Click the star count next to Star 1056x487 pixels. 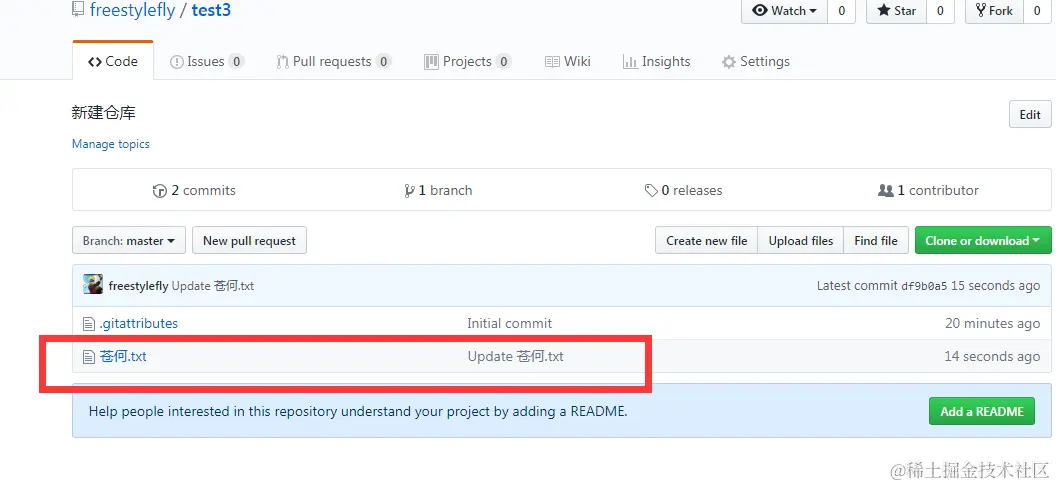(x=940, y=11)
